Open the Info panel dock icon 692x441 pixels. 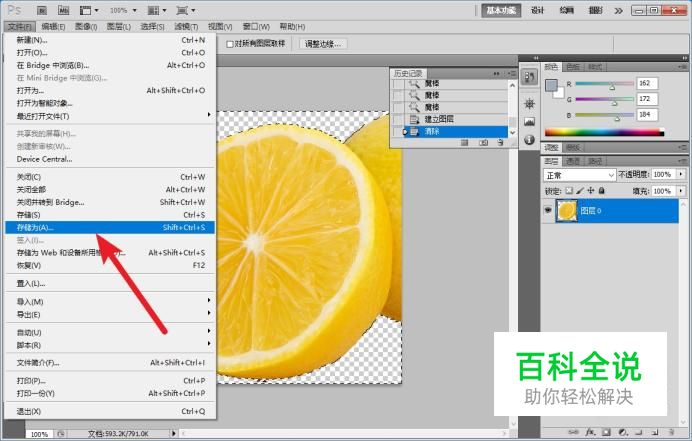click(530, 140)
